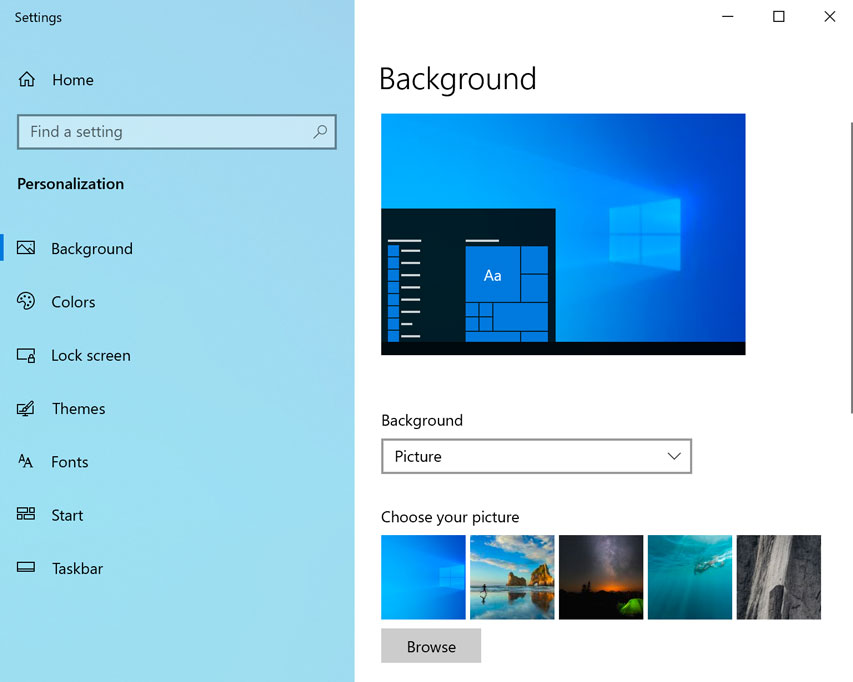The width and height of the screenshot is (853, 682).
Task: Expand the Picture combo box chevron
Action: coord(673,456)
